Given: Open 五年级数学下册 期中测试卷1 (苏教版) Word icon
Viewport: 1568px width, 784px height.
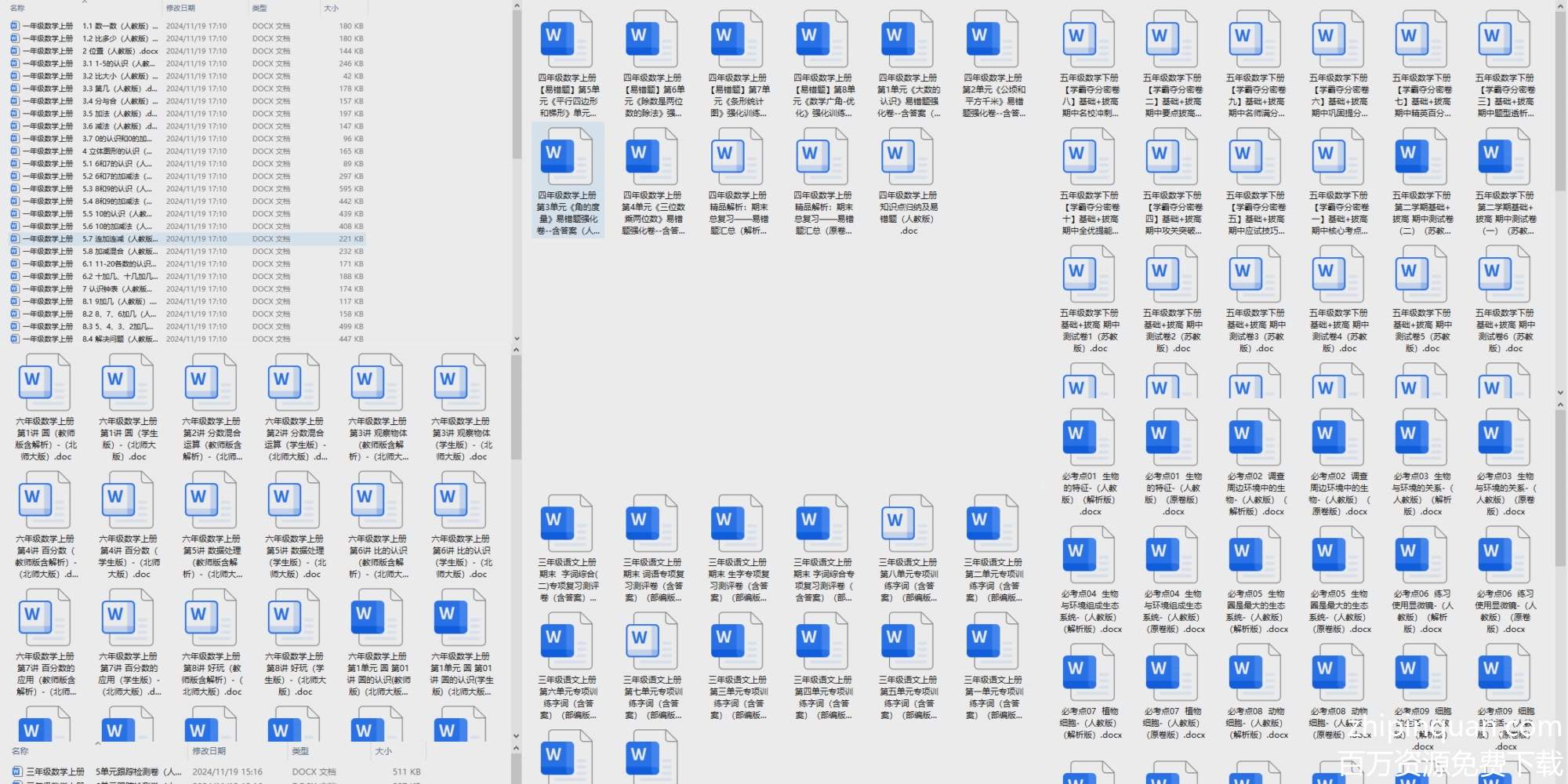Looking at the screenshot, I should click(x=1089, y=273).
